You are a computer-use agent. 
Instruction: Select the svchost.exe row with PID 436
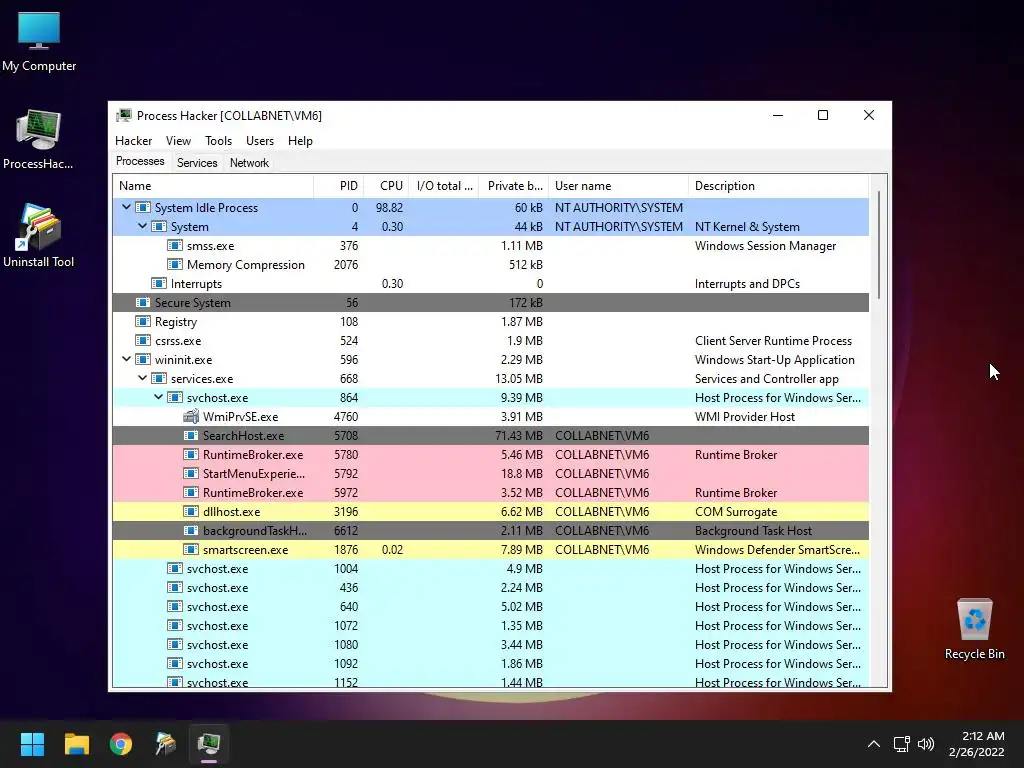pos(490,587)
